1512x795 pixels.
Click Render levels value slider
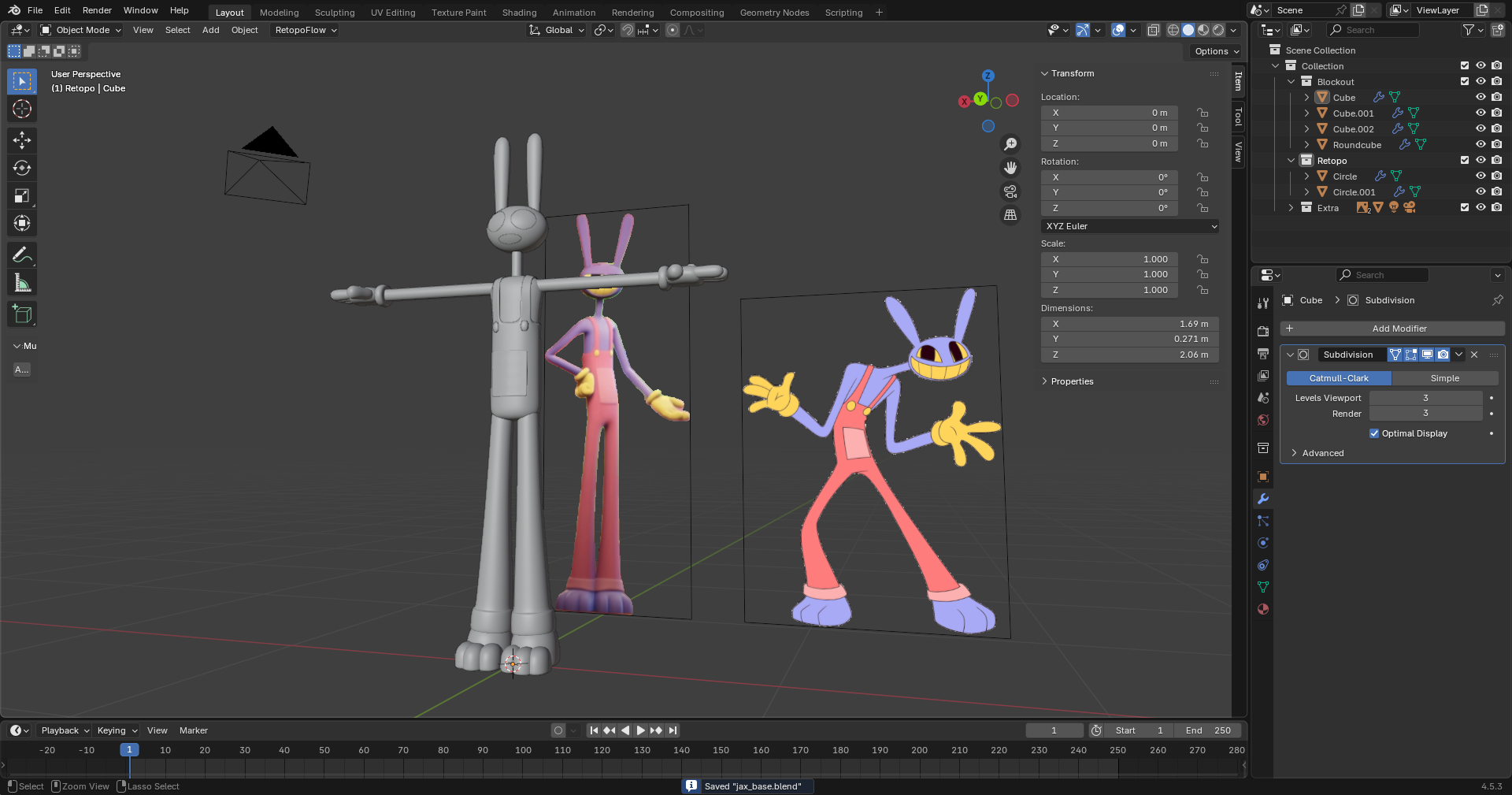coord(1425,414)
